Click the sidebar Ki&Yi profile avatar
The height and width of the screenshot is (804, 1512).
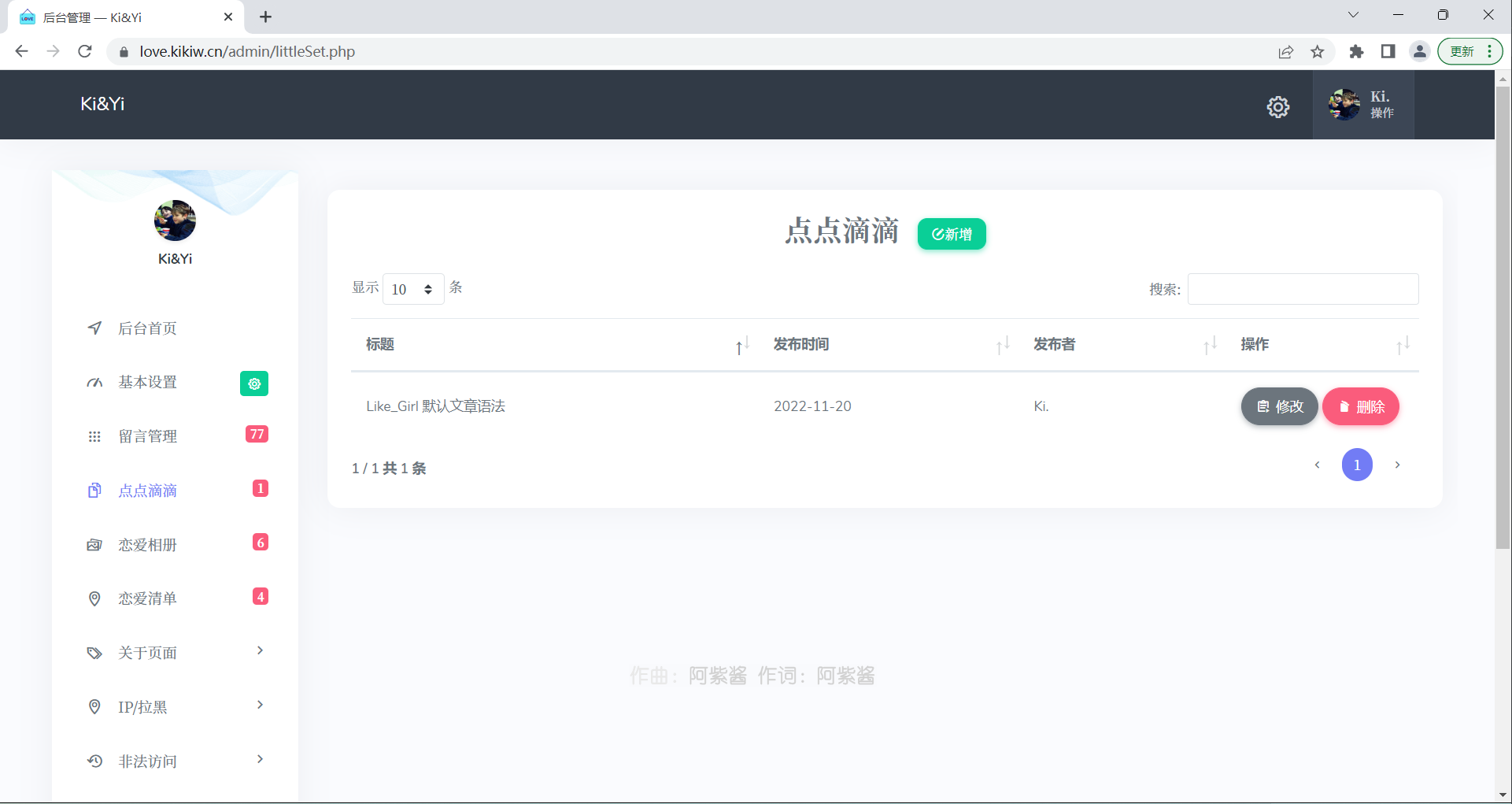point(175,220)
